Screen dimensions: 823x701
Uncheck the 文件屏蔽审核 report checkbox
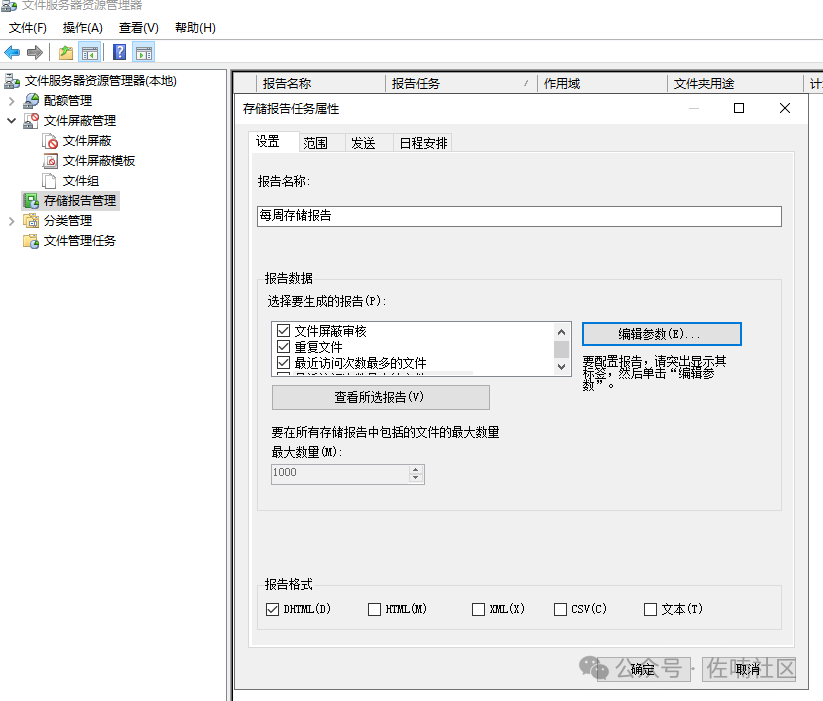(283, 331)
